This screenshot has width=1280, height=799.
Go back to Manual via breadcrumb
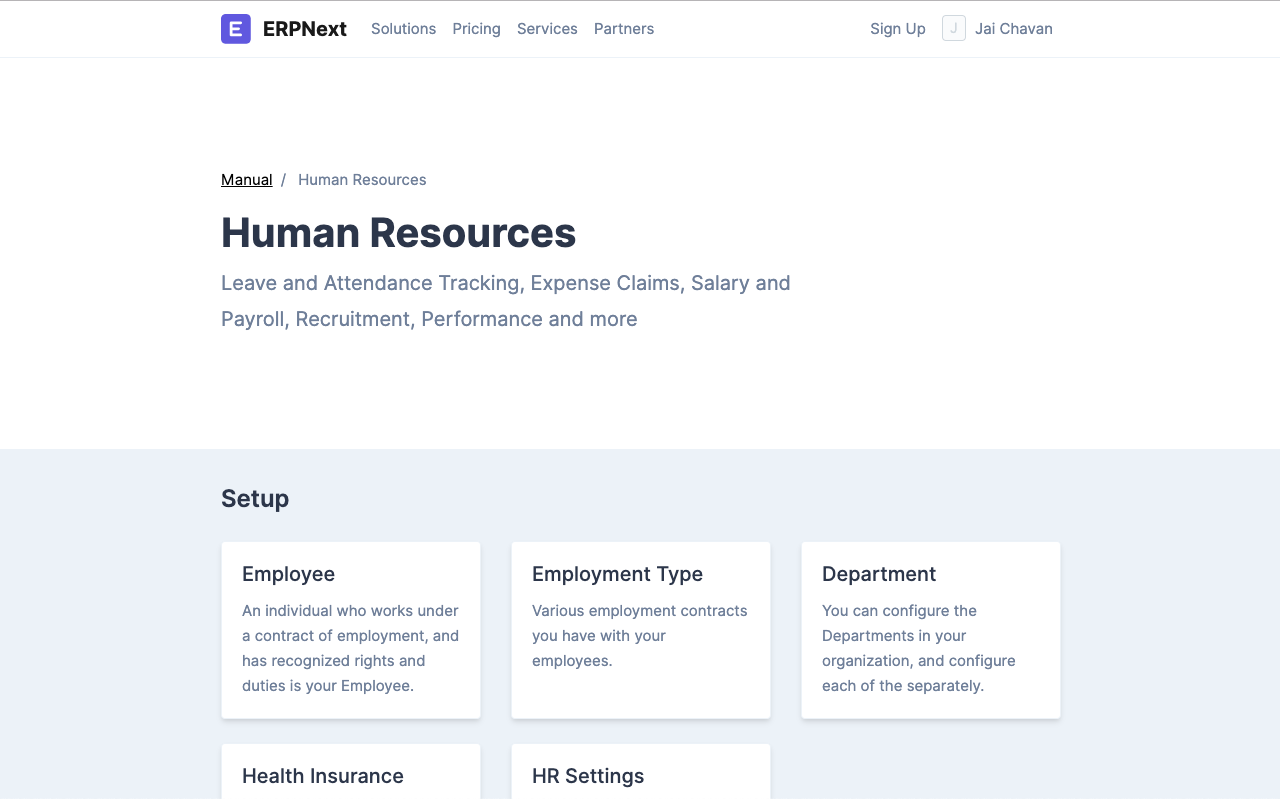(x=246, y=180)
